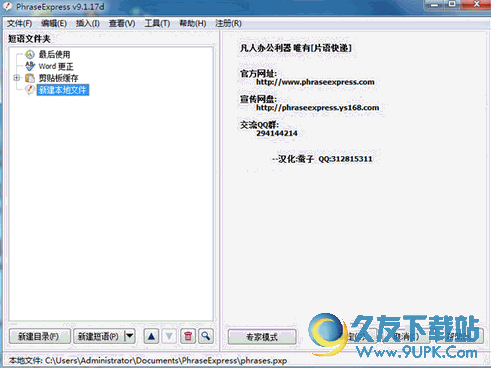Minimize the PhraseExpress window
The image size is (491, 368).
click(x=434, y=4)
